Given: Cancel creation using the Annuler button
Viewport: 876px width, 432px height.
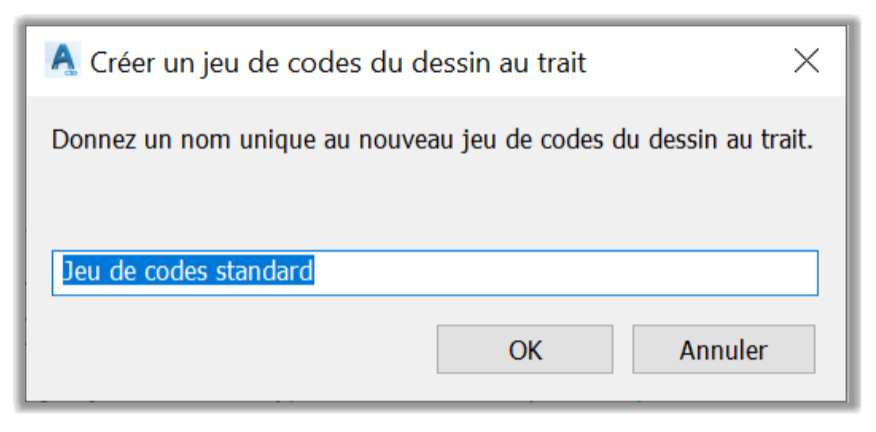Looking at the screenshot, I should tap(723, 350).
